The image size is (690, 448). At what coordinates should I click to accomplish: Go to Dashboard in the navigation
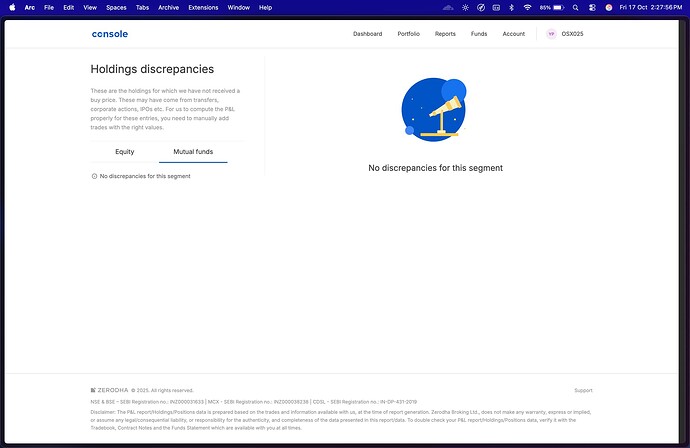point(367,34)
